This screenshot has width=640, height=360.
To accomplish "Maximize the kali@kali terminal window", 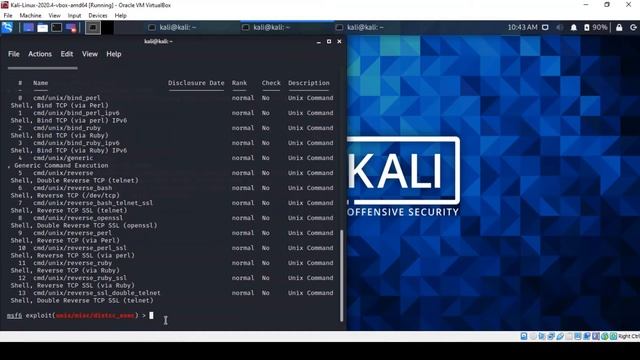I will pyautogui.click(x=329, y=42).
